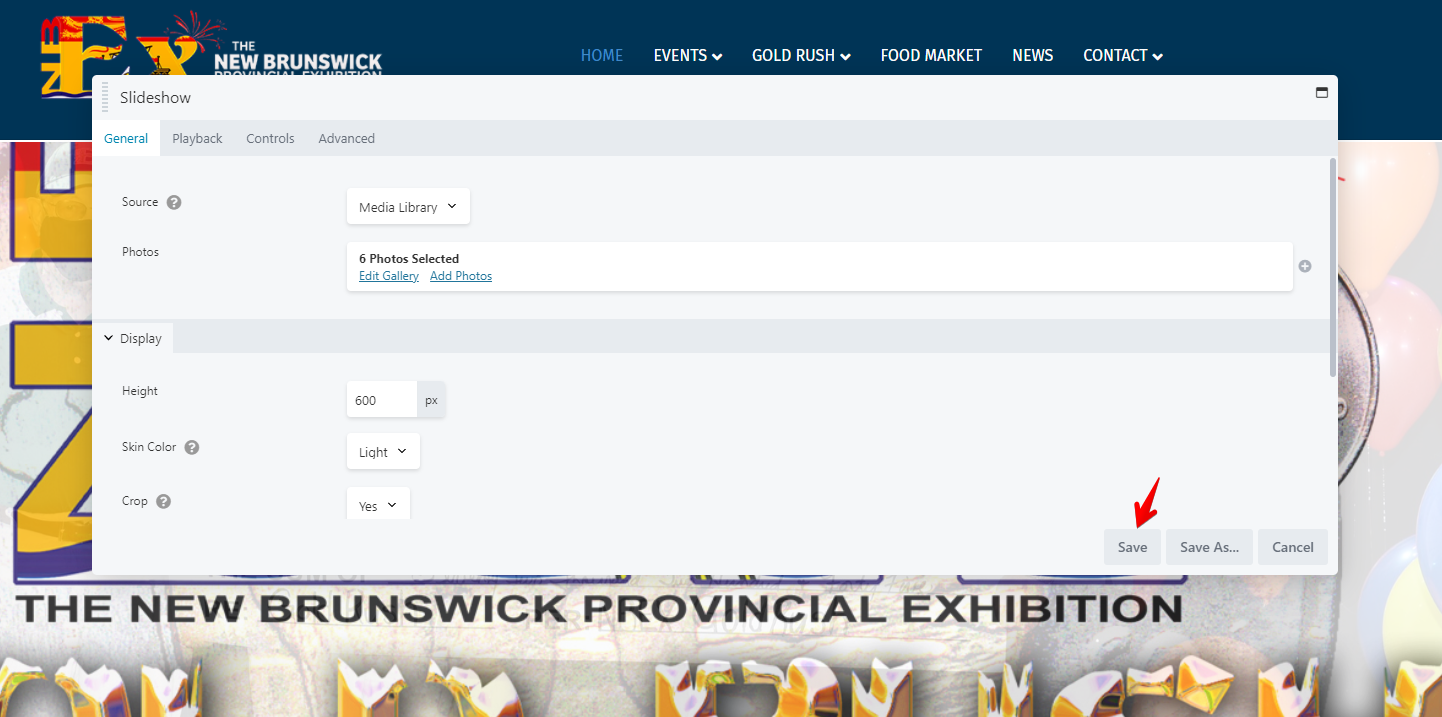Cancel the slideshow settings
1442x717 pixels.
[x=1293, y=547]
